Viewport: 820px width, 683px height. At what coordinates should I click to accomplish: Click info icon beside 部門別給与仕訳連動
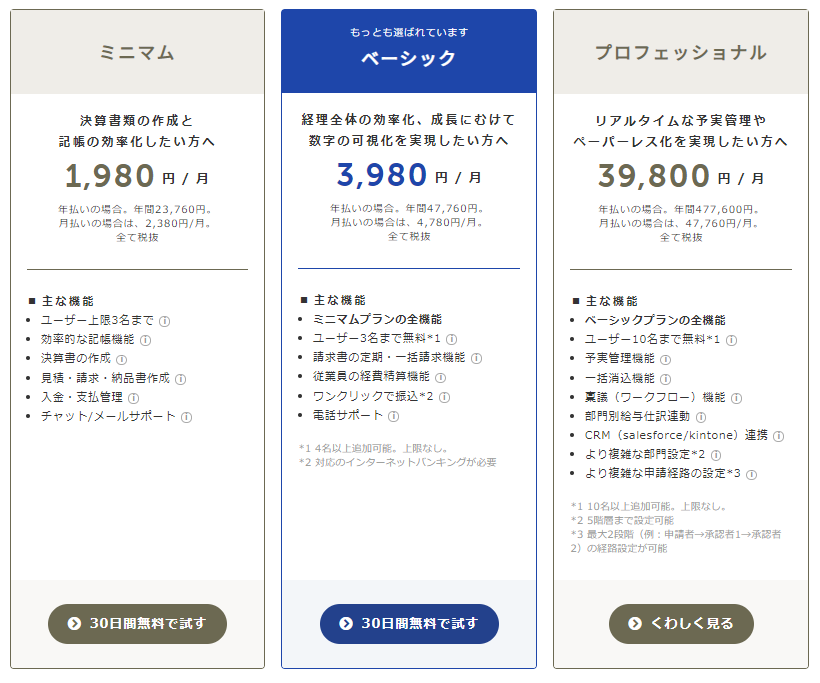coord(701,417)
